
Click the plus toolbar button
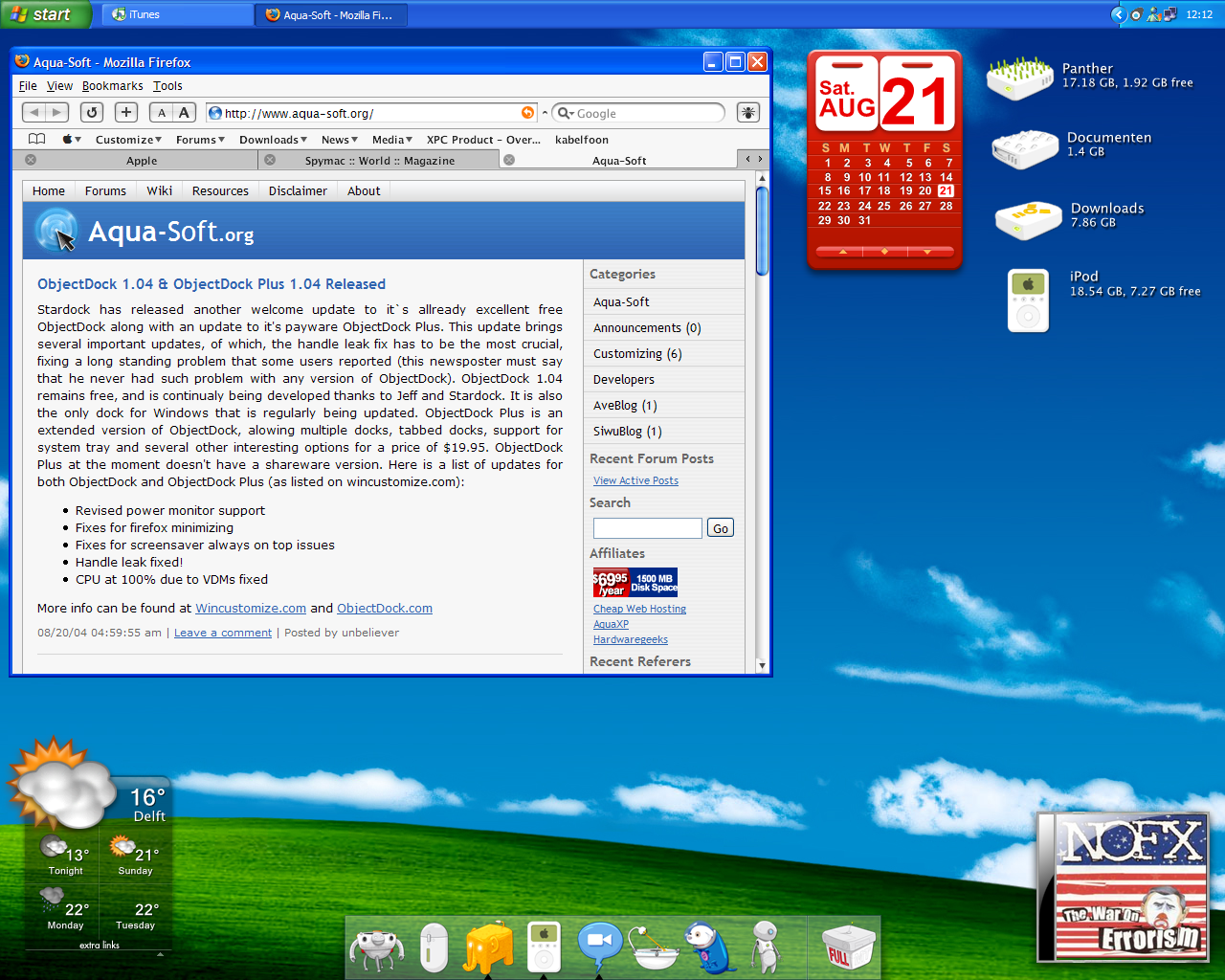[126, 112]
